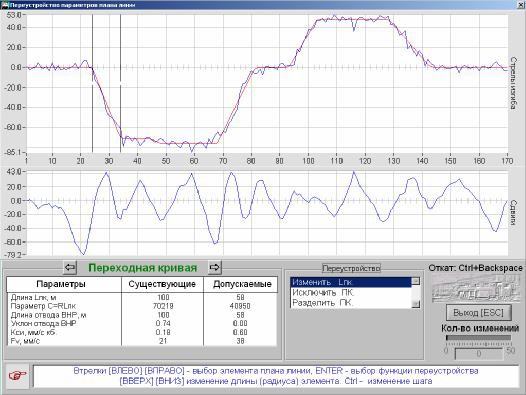Click the existing value 70219
Screen dimensions: 526x395
click(163, 306)
